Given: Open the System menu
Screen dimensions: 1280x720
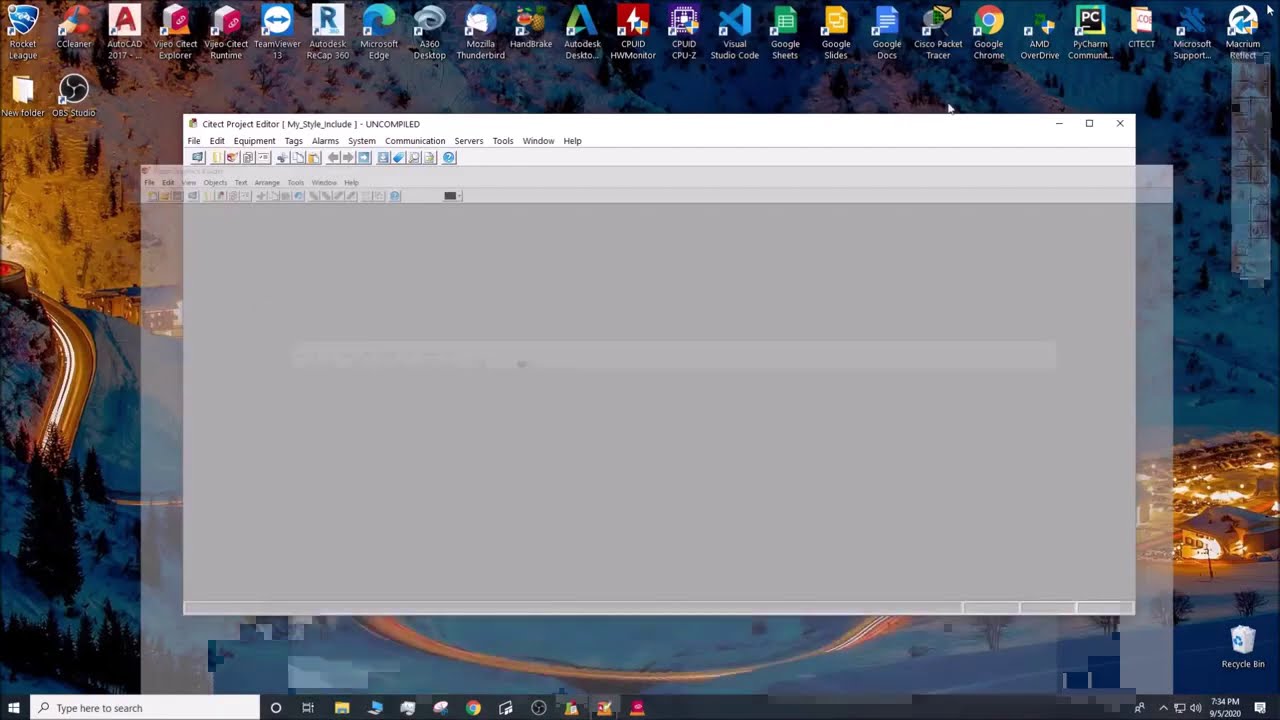Looking at the screenshot, I should (361, 141).
